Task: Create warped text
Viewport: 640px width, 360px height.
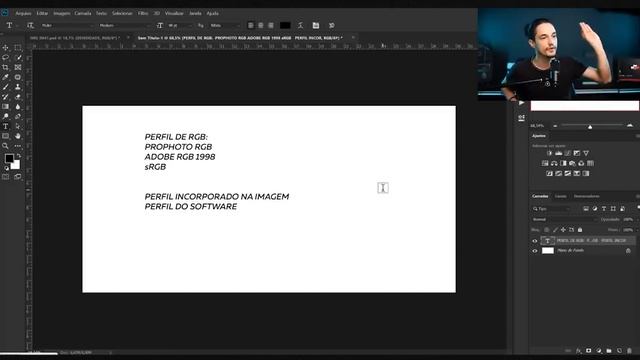Action: click(300, 25)
